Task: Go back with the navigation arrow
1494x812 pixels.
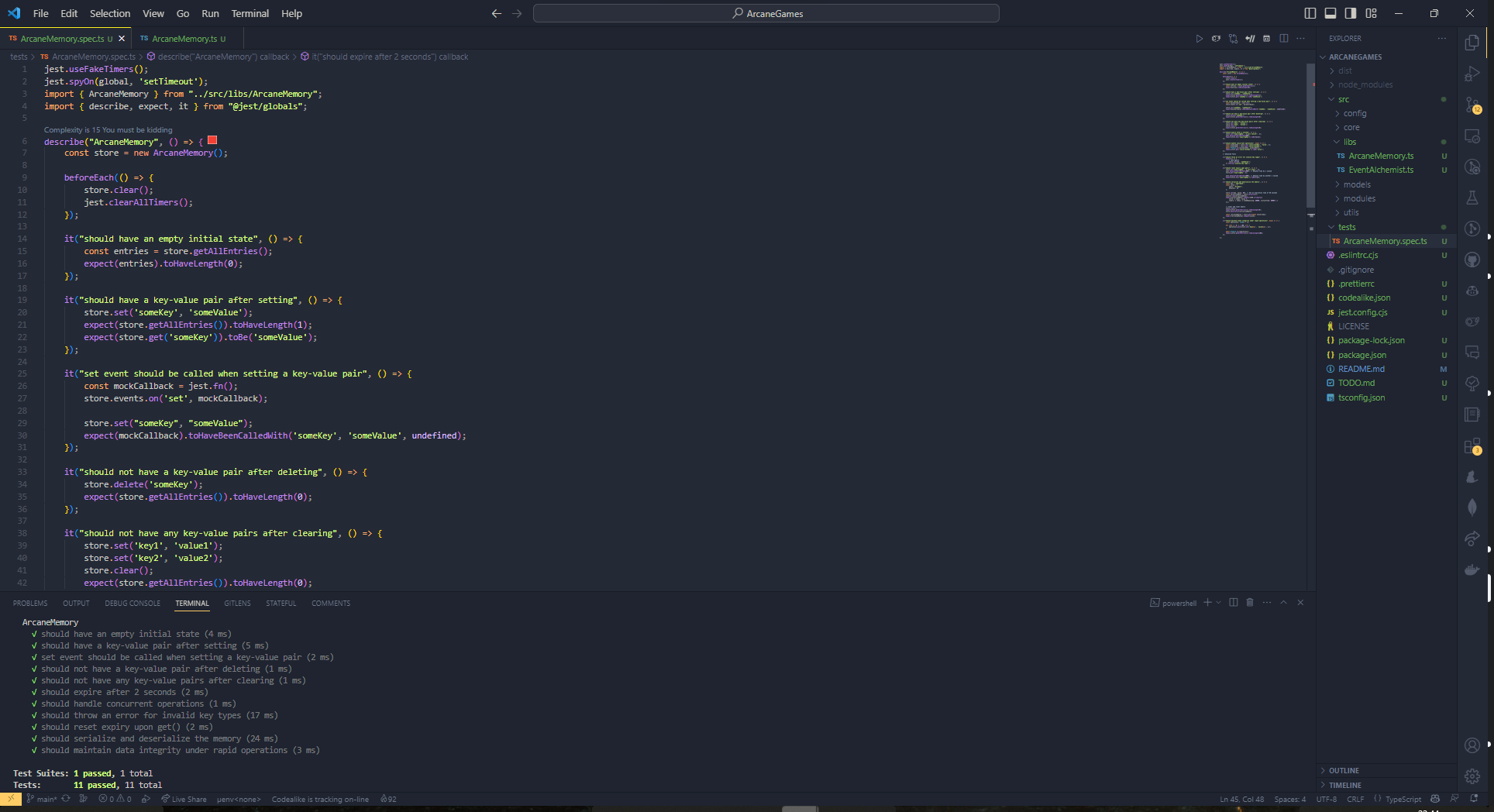Action: 497,14
